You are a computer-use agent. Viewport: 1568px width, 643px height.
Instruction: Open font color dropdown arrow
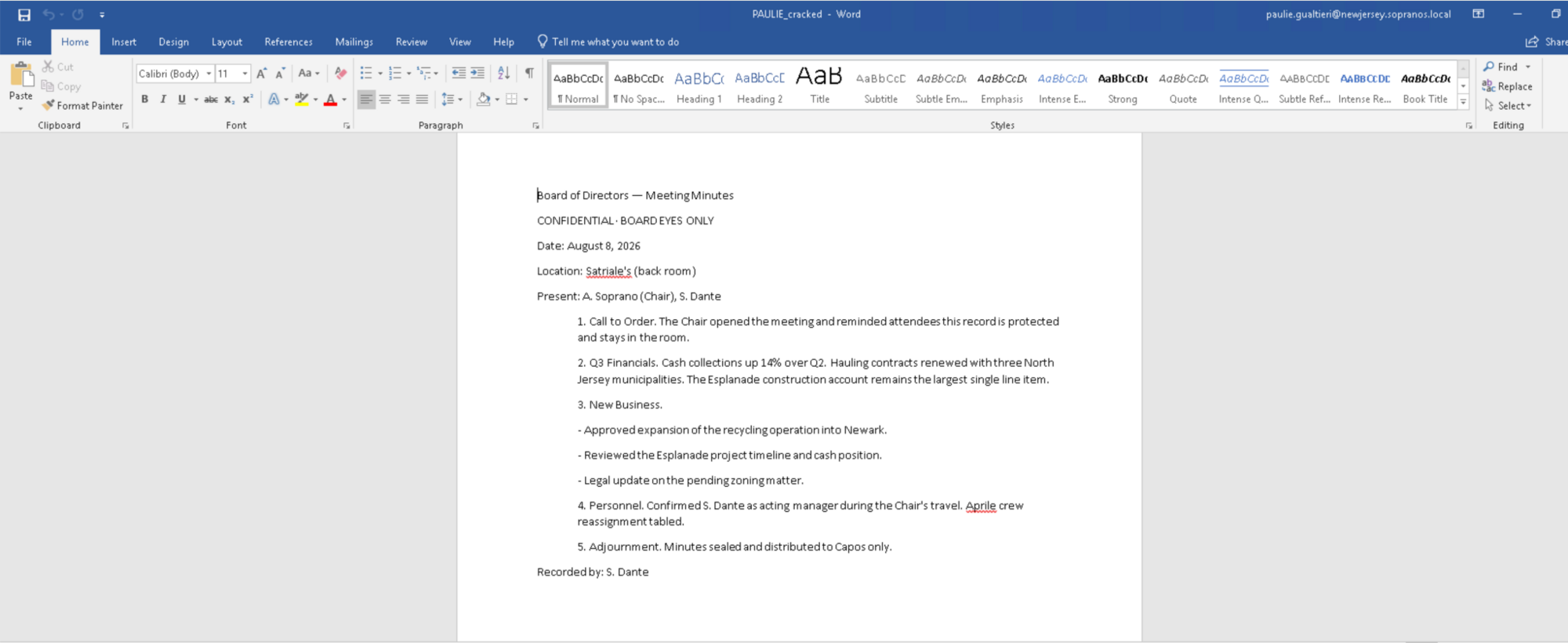point(344,100)
